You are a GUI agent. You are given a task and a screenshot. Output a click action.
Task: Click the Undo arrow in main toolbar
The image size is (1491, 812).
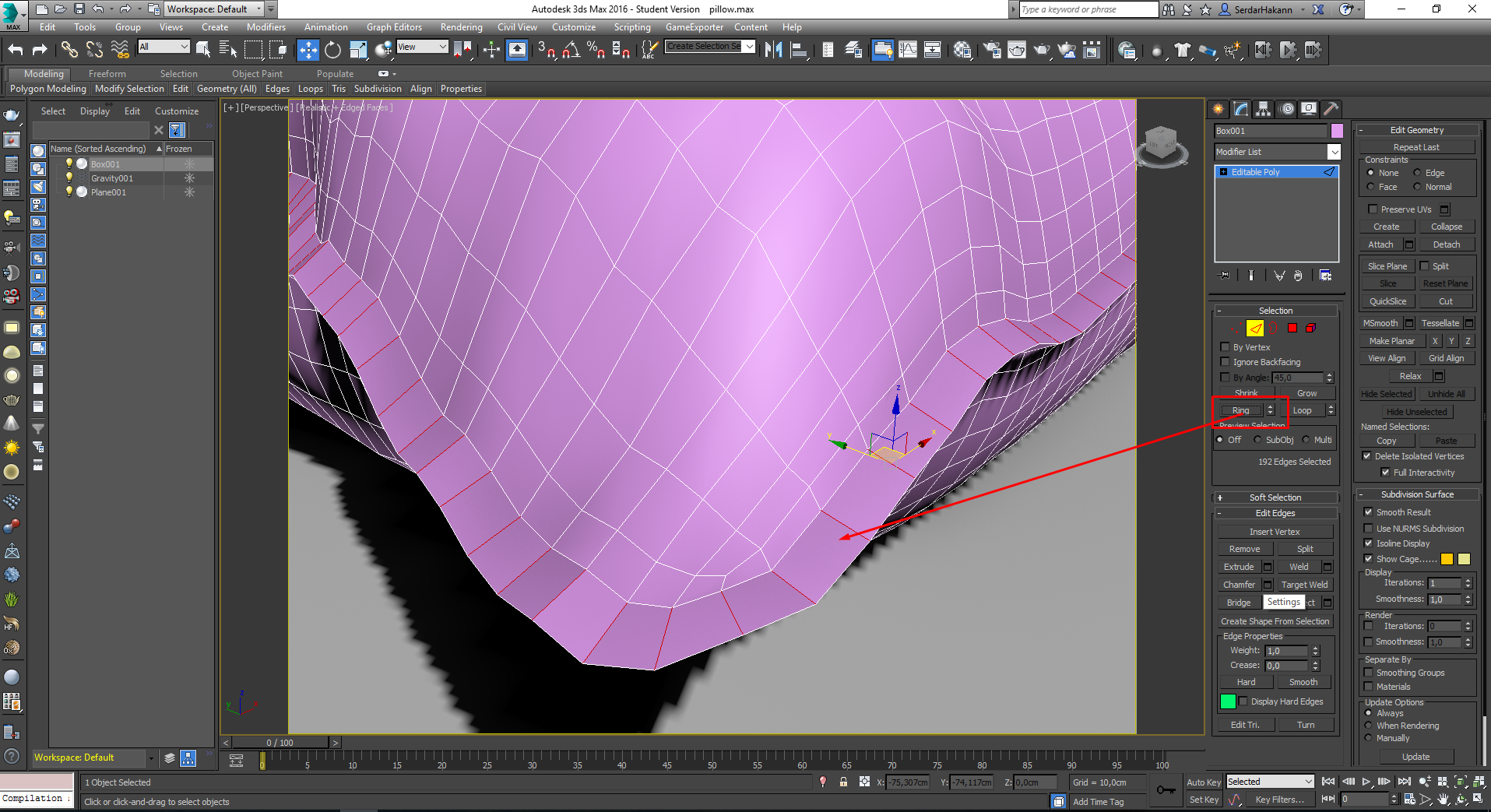point(16,50)
